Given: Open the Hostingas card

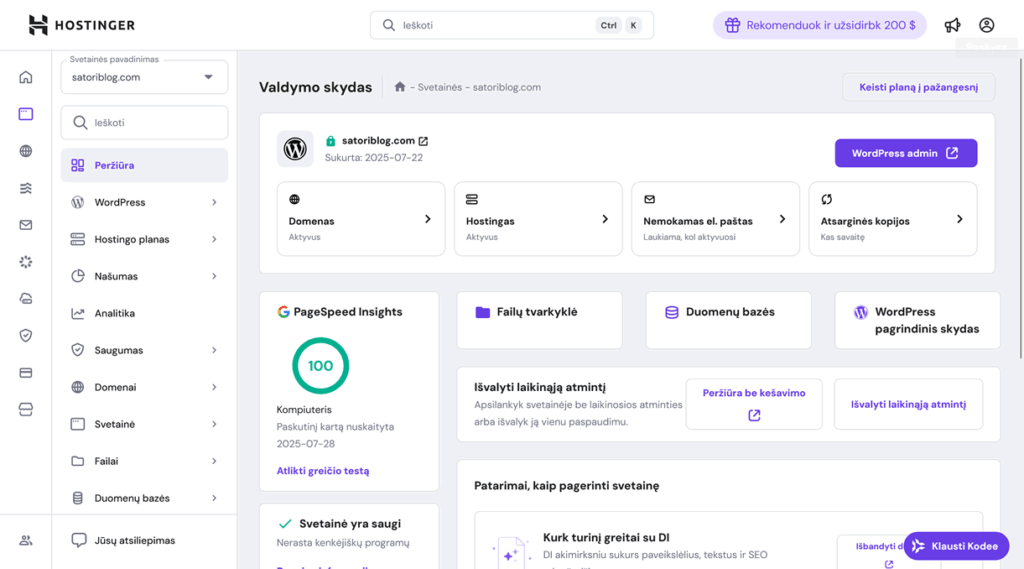Looking at the screenshot, I should coord(538,219).
